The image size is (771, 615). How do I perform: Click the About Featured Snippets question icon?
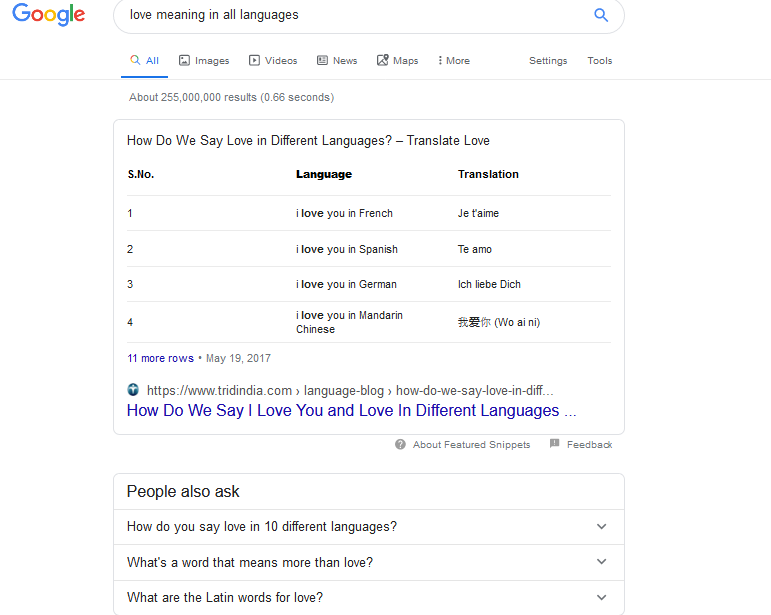pos(400,444)
